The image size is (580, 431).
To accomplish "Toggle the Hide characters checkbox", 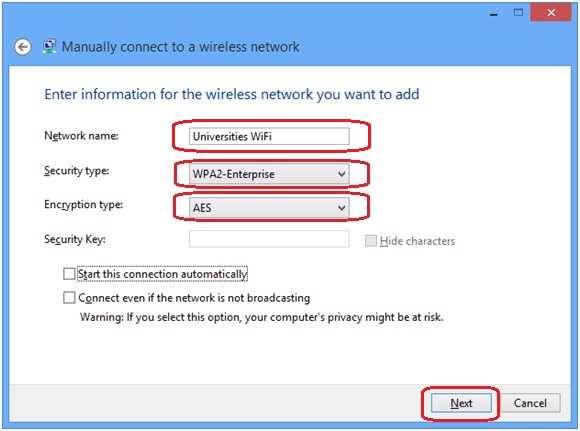I will coord(371,241).
